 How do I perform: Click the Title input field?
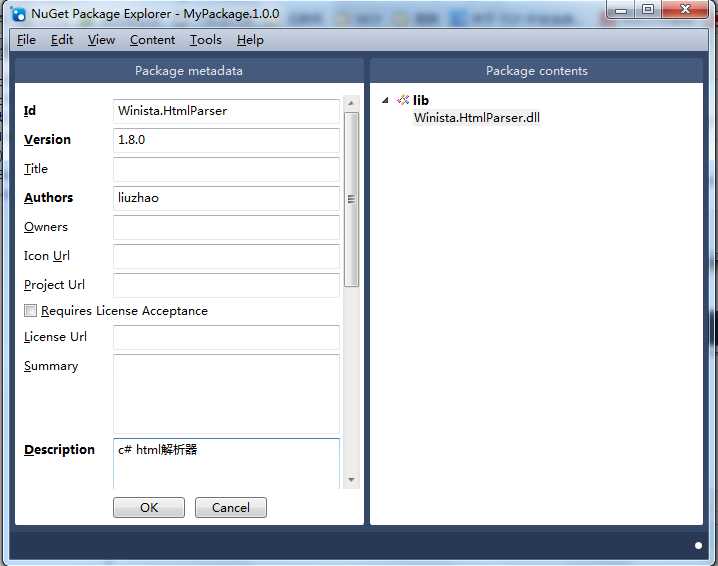[226, 169]
